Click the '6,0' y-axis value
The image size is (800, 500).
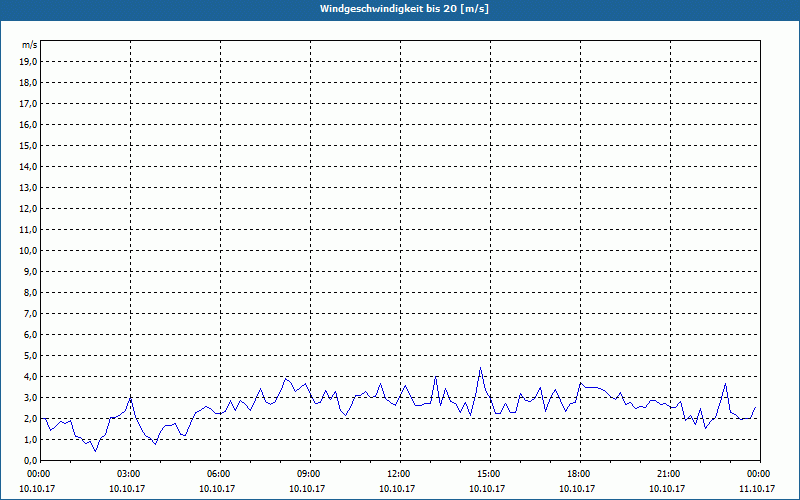point(30,335)
